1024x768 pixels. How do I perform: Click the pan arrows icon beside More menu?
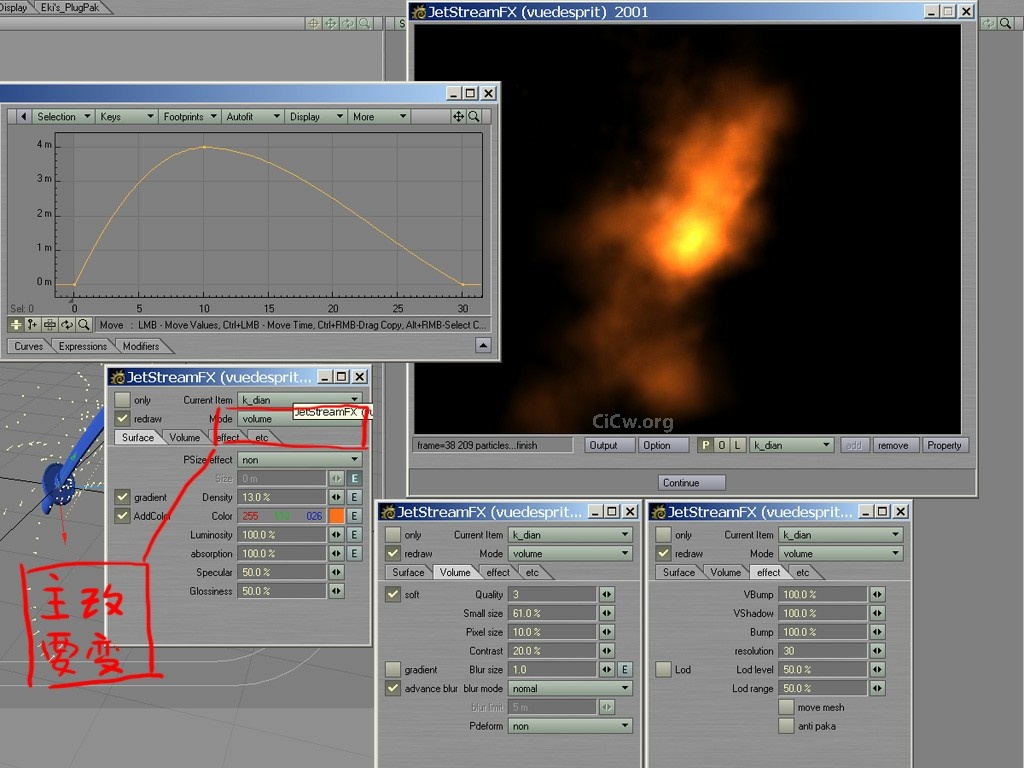coord(458,116)
